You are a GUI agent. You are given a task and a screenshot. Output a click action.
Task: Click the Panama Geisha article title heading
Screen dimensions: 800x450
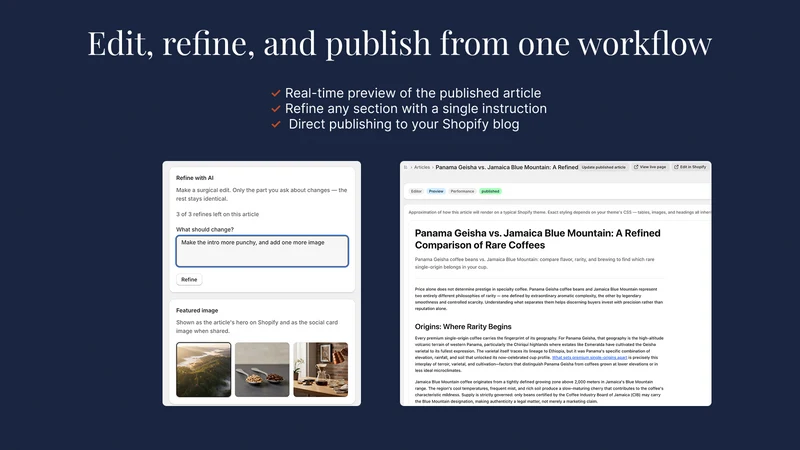point(537,239)
